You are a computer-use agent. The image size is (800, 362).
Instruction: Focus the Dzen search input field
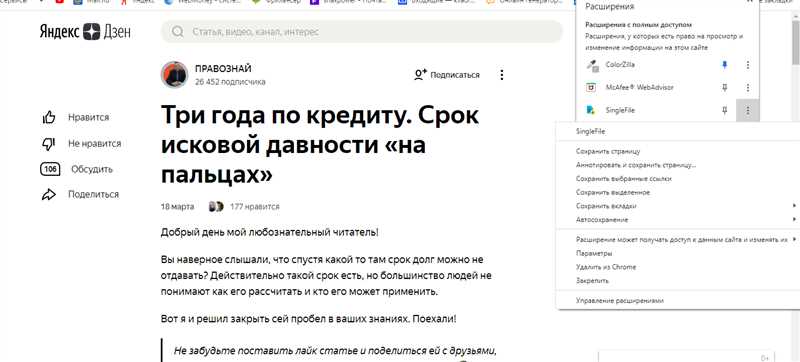(x=362, y=32)
